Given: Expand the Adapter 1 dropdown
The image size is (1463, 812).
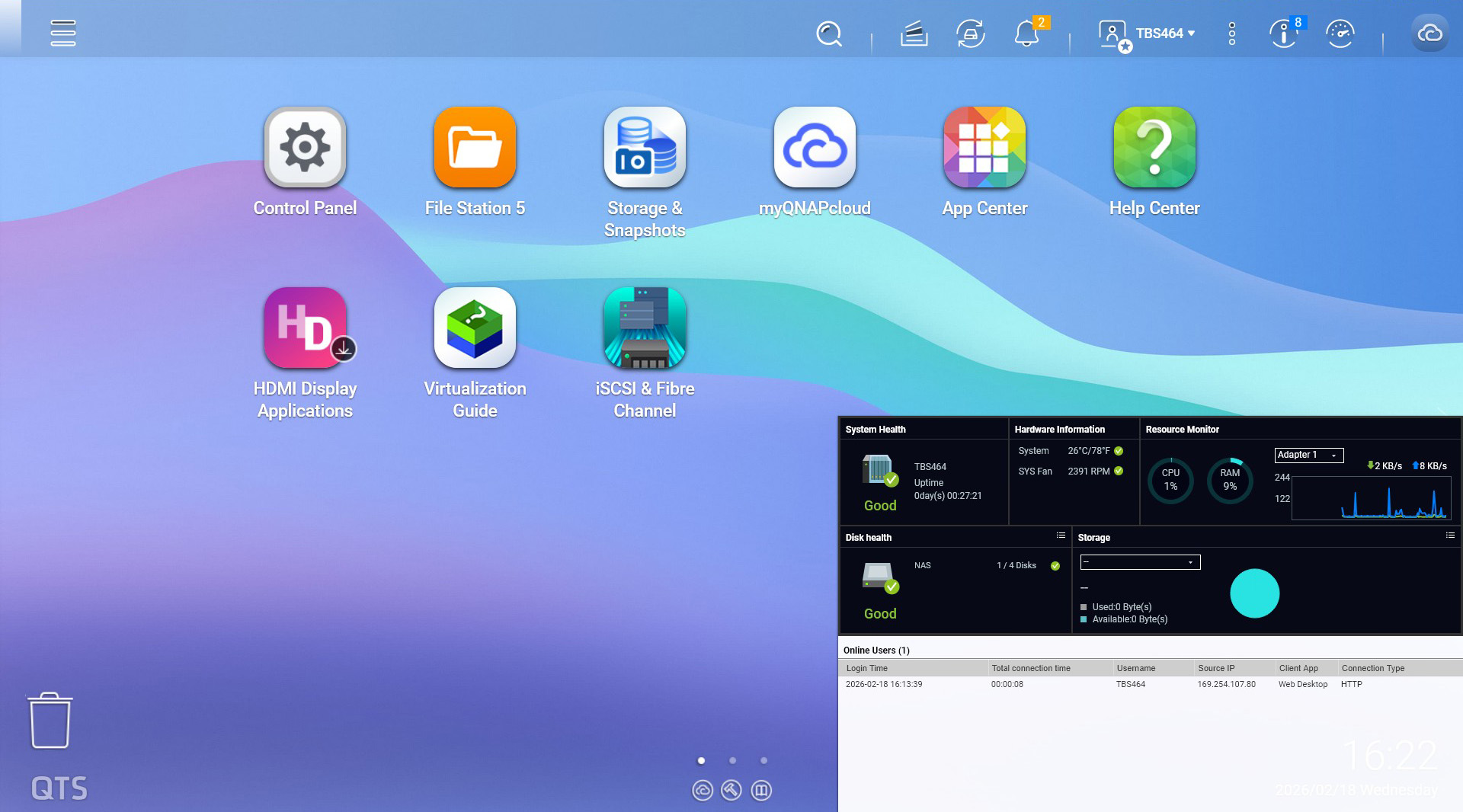Looking at the screenshot, I should (x=1308, y=455).
